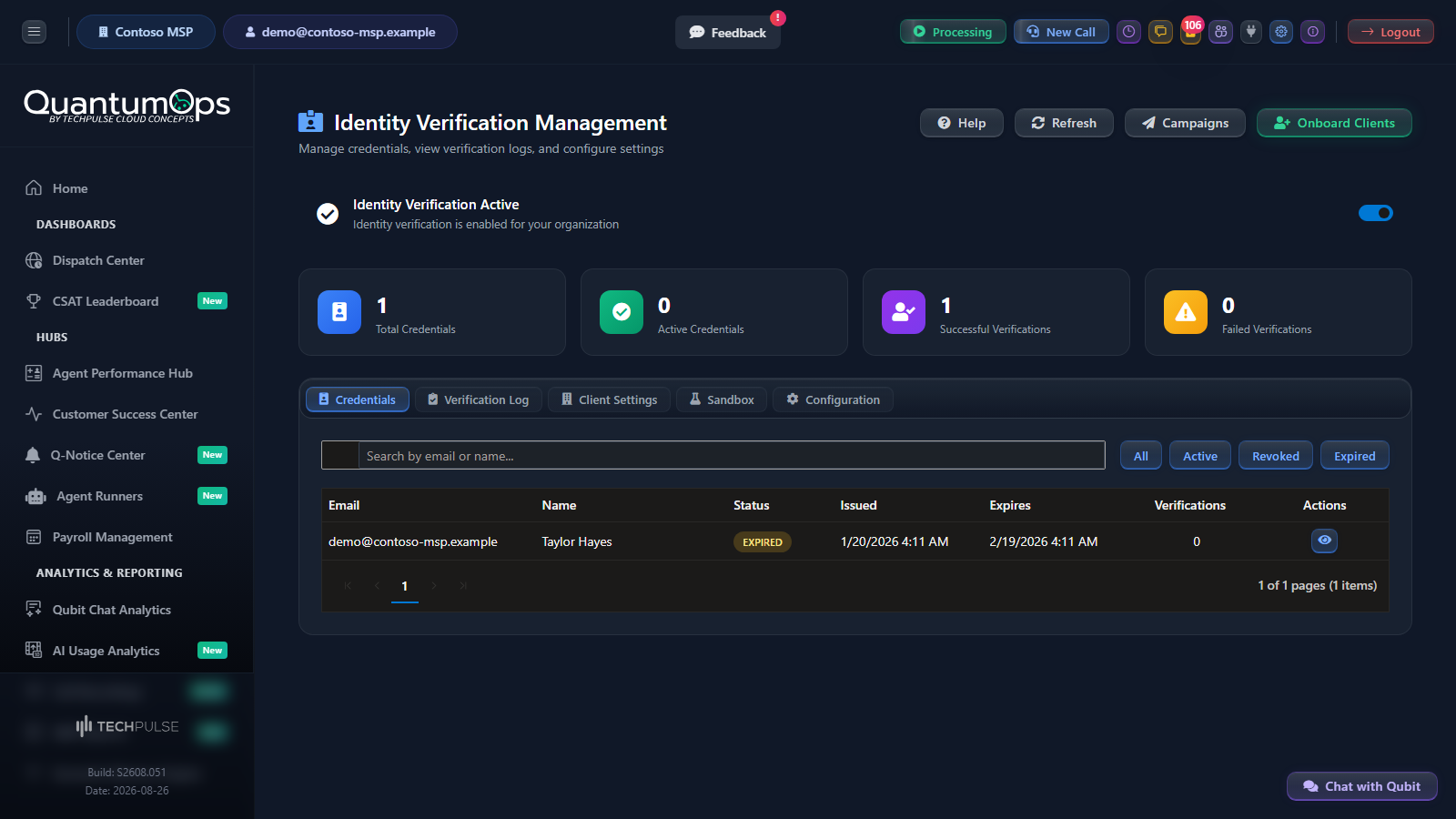
Task: Filter credentials by All
Action: [1141, 456]
